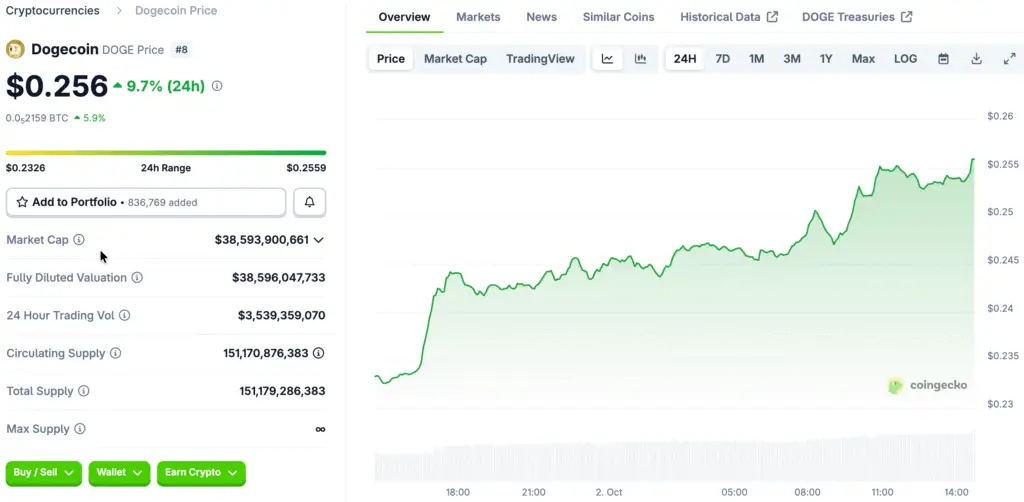Switch to candlestick chart icon
The width and height of the screenshot is (1024, 502).
point(640,59)
